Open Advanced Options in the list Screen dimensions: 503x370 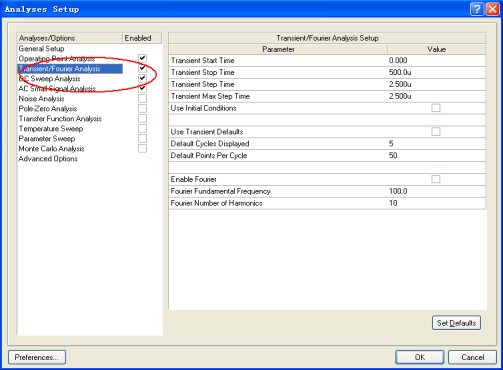point(48,159)
